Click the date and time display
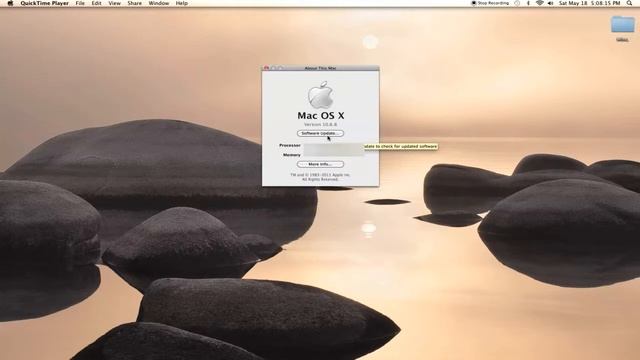This screenshot has width=640, height=360. click(x=589, y=3)
